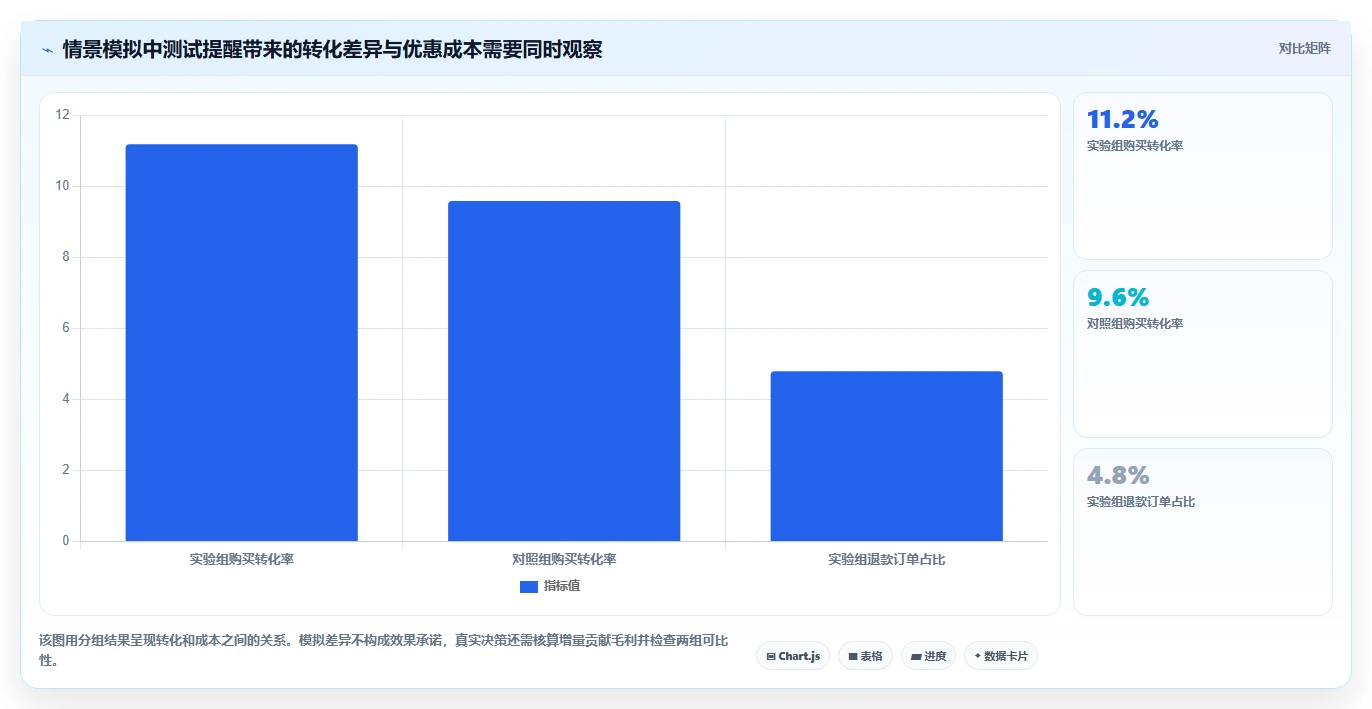Viewport: 1372px width, 709px height.
Task: Click the y-axis tick value 8
Action: pyautogui.click(x=66, y=257)
